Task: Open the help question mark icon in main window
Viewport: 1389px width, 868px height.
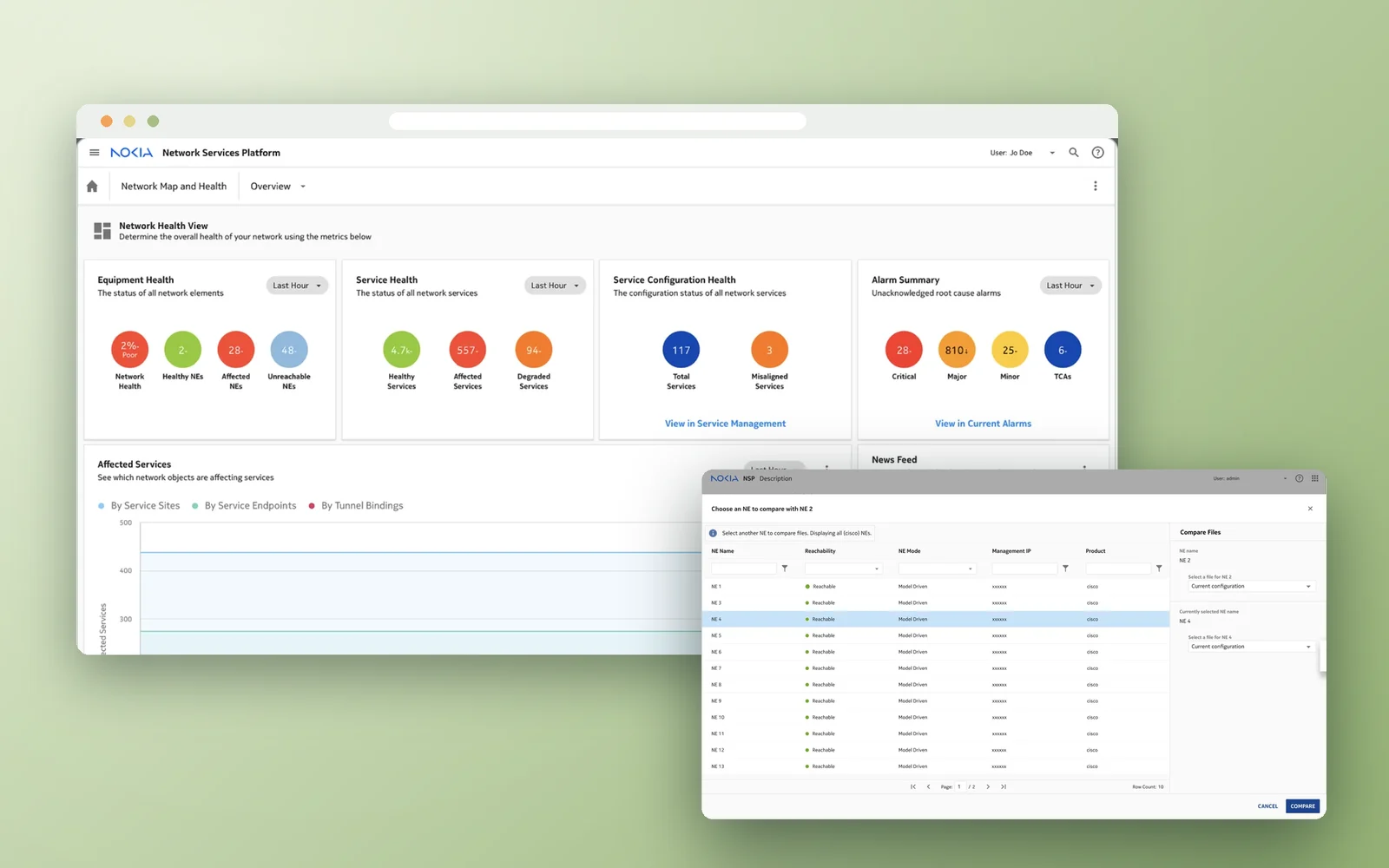Action: [1098, 153]
